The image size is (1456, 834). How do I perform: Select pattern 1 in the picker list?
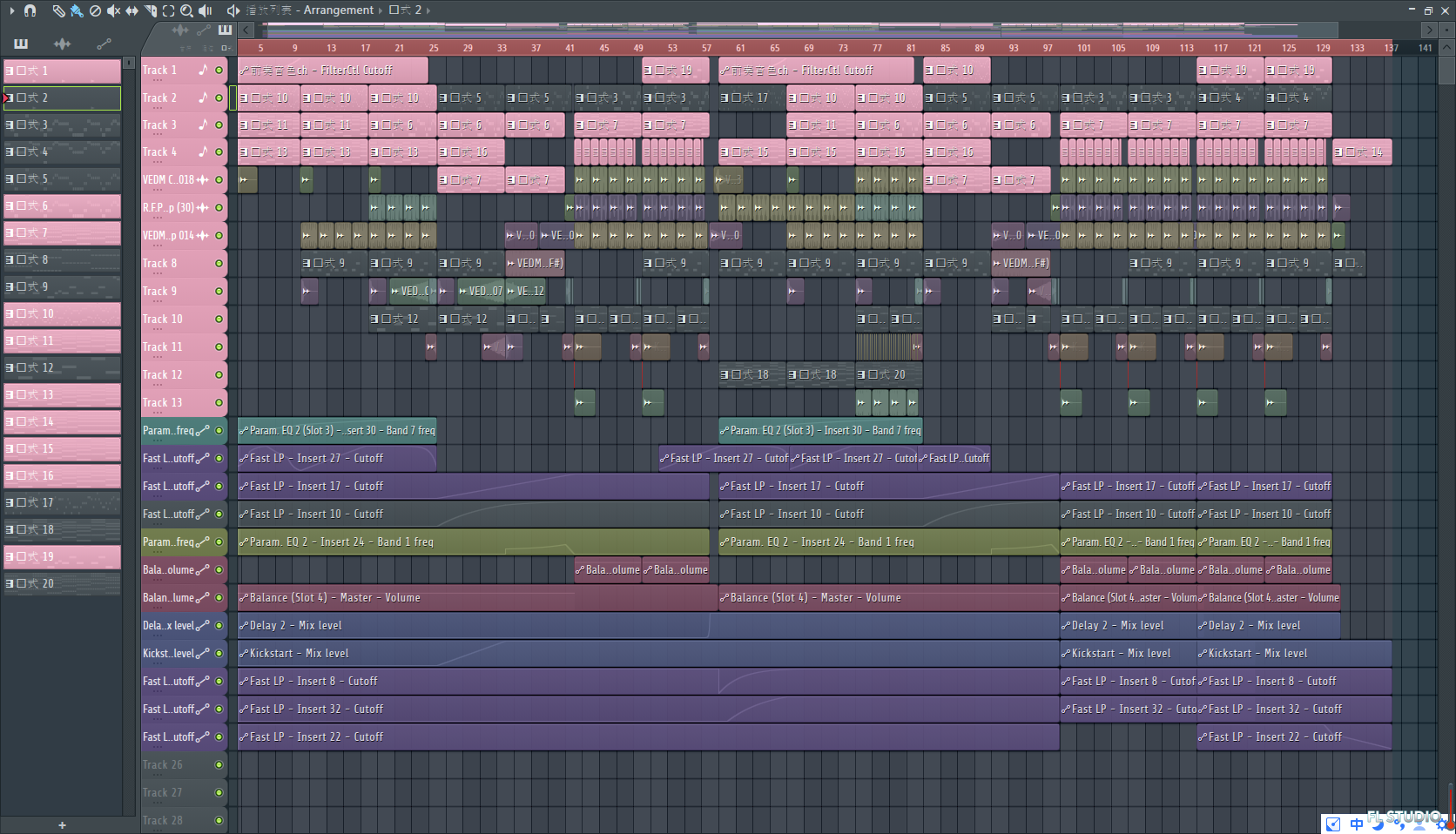coord(62,71)
